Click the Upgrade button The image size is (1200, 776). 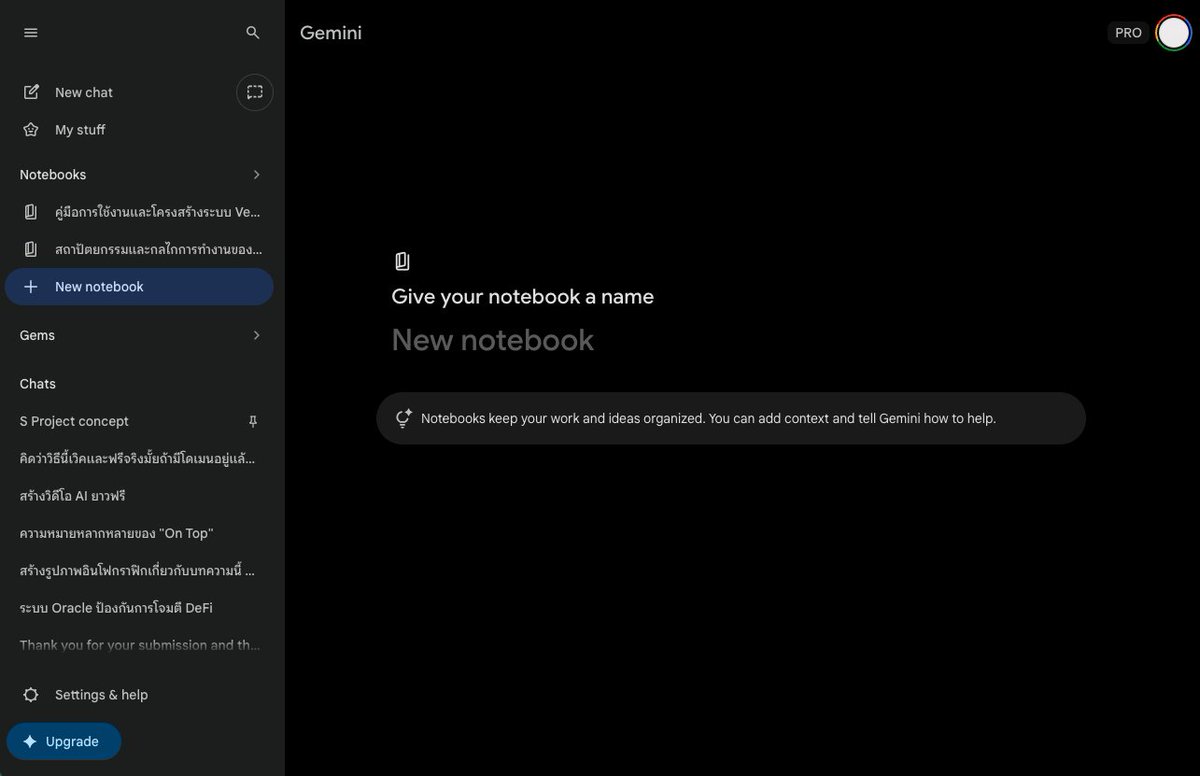point(64,742)
